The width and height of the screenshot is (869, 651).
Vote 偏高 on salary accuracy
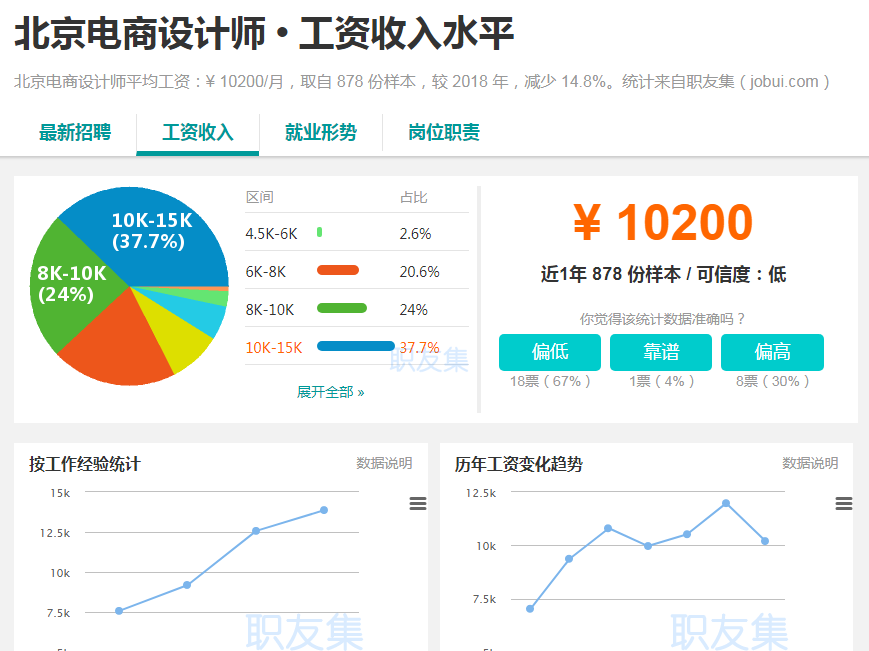pyautogui.click(x=772, y=352)
